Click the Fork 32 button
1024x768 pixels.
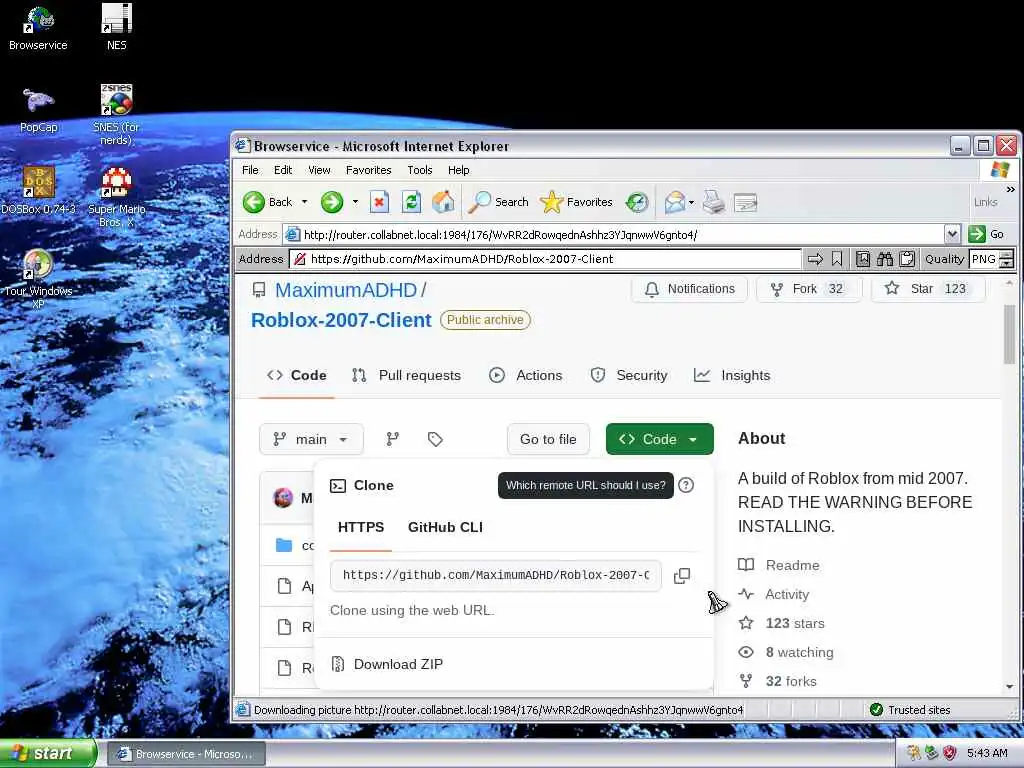coord(808,289)
